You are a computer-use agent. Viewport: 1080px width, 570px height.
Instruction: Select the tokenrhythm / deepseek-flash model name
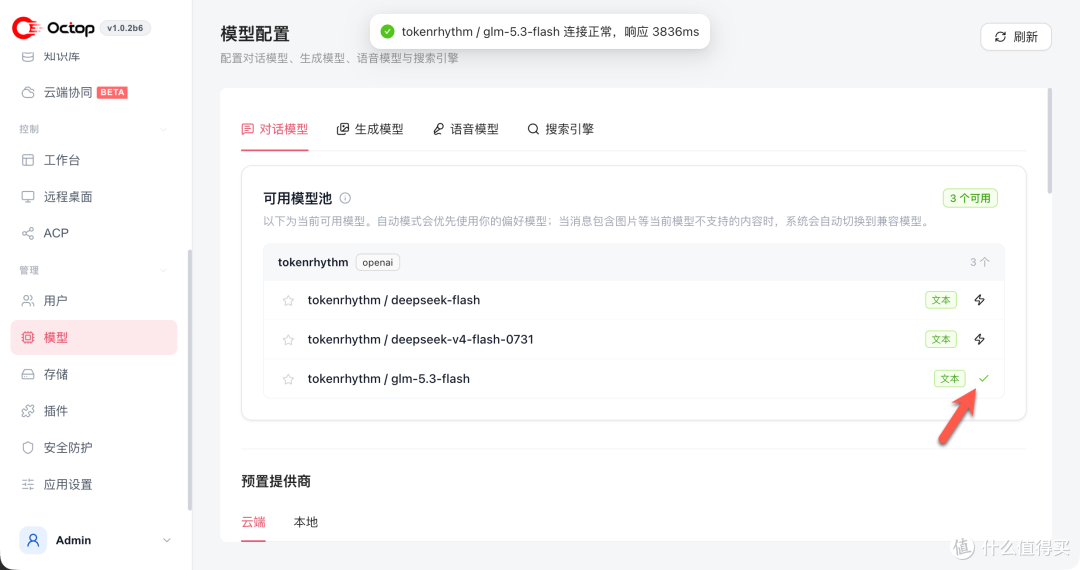(x=394, y=300)
